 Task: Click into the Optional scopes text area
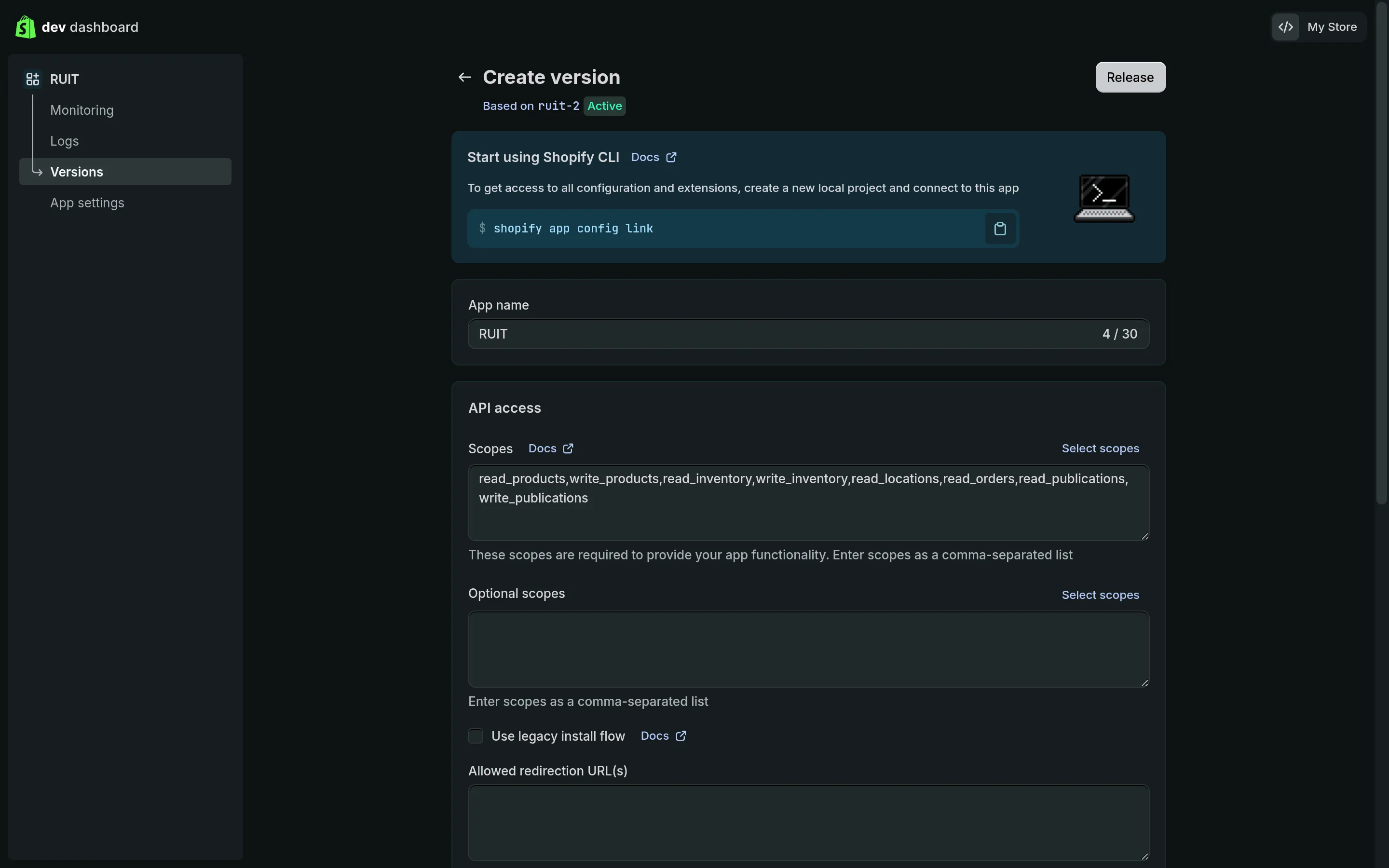tap(808, 649)
